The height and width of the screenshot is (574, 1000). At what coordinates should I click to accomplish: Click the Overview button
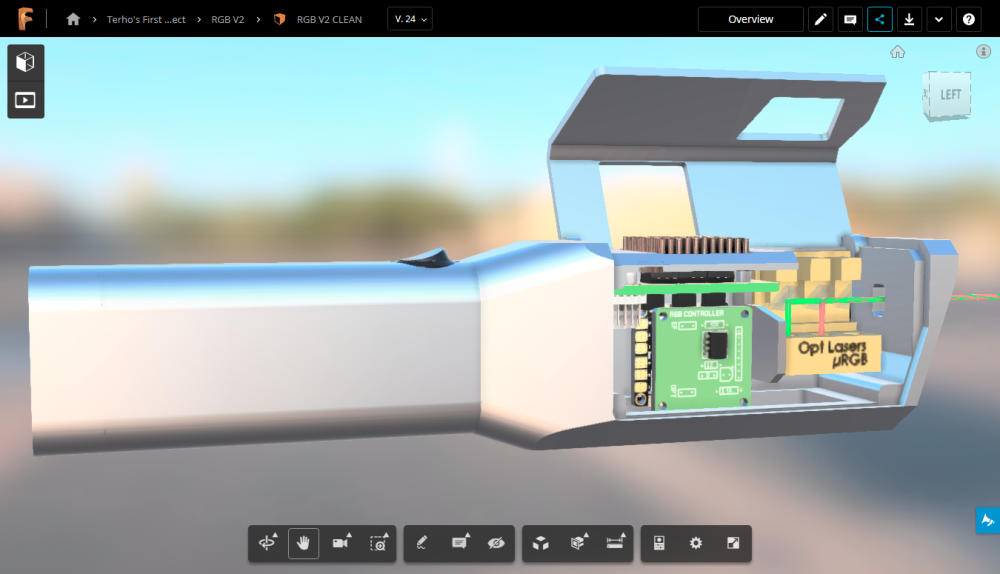750,19
